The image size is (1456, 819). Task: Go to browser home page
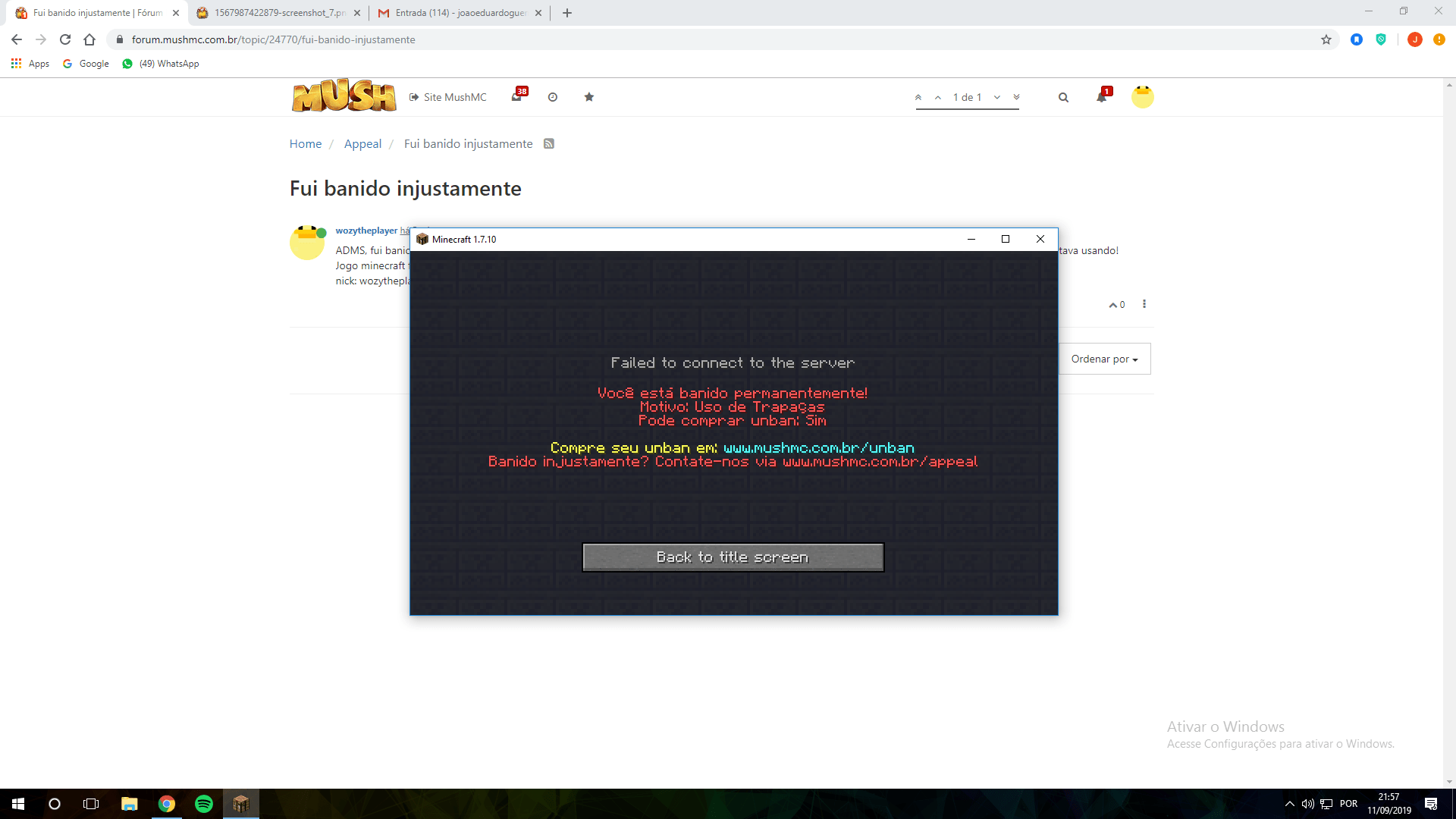89,39
